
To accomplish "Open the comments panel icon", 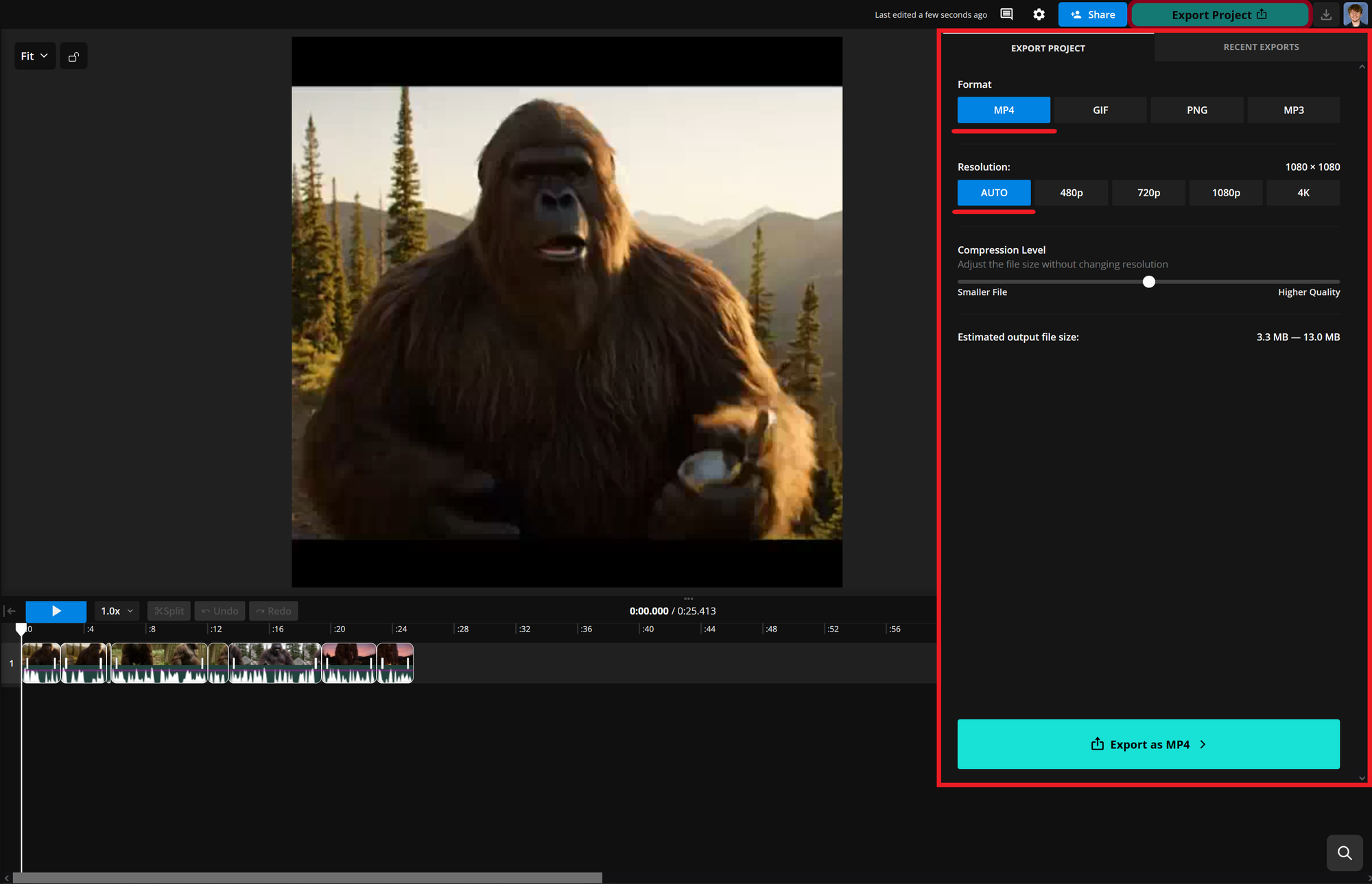I will (x=1006, y=14).
